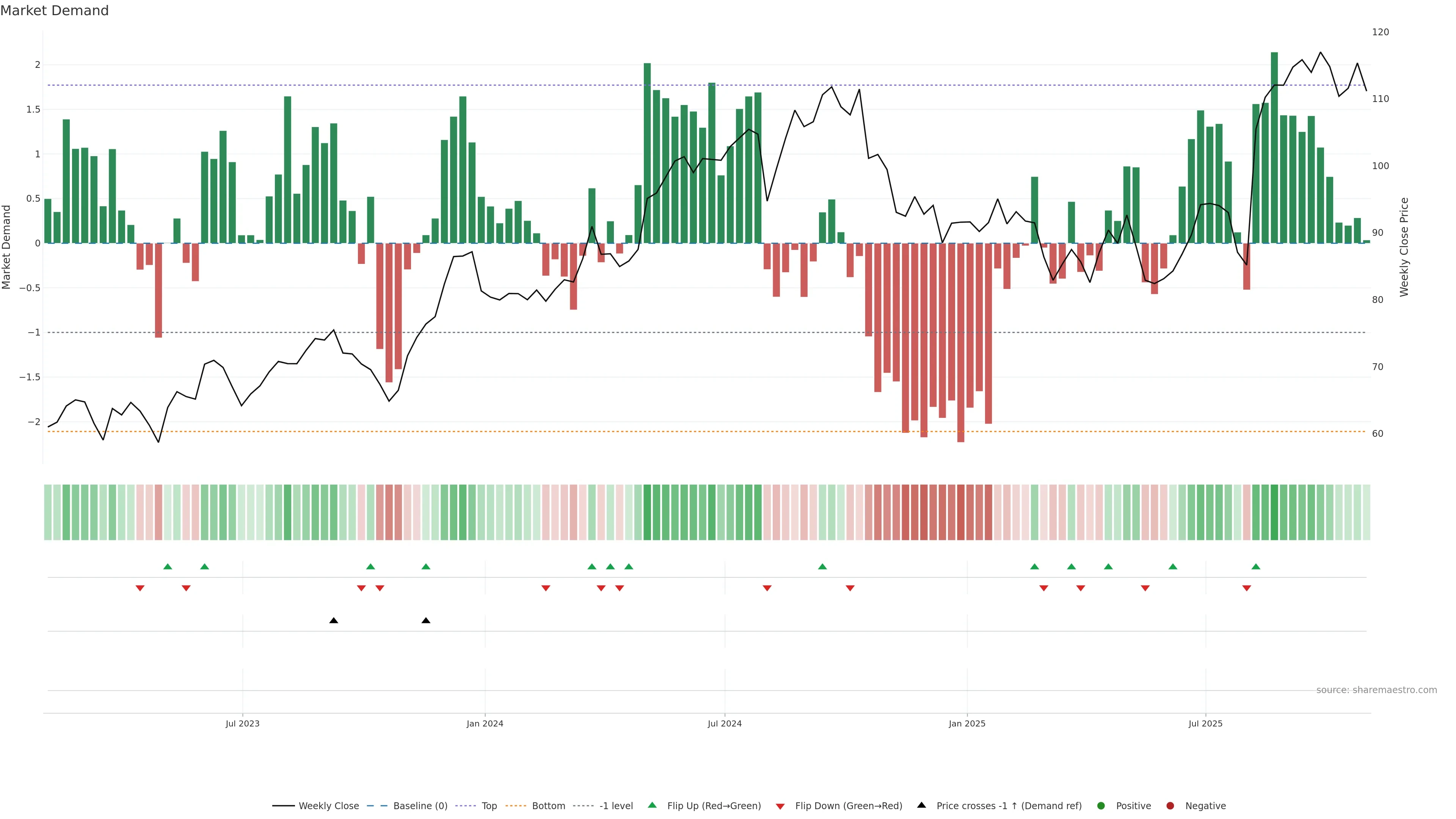
Task: Click the last green flip-up triangle marker
Action: point(1256,567)
